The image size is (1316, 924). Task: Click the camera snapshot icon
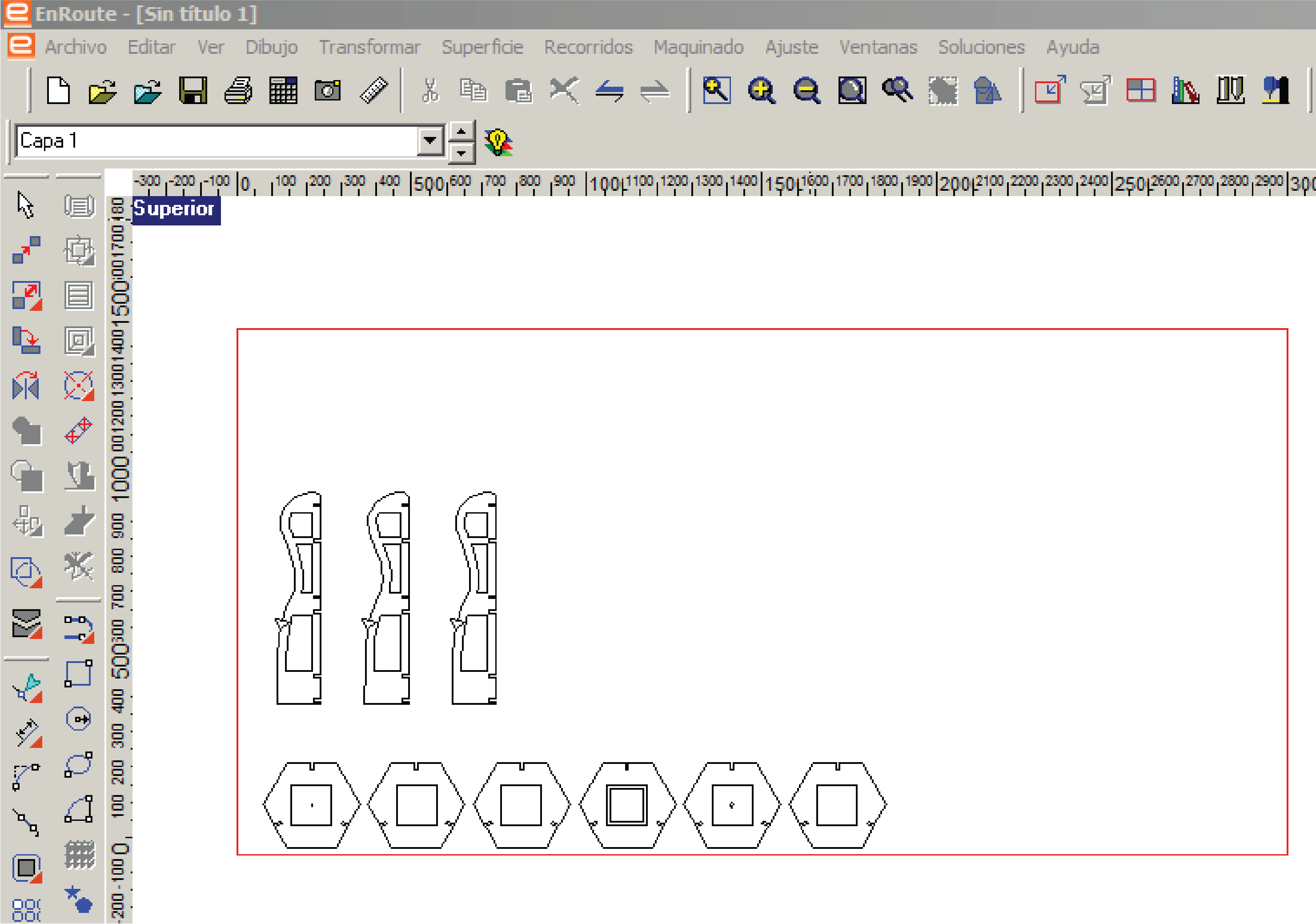click(x=328, y=91)
